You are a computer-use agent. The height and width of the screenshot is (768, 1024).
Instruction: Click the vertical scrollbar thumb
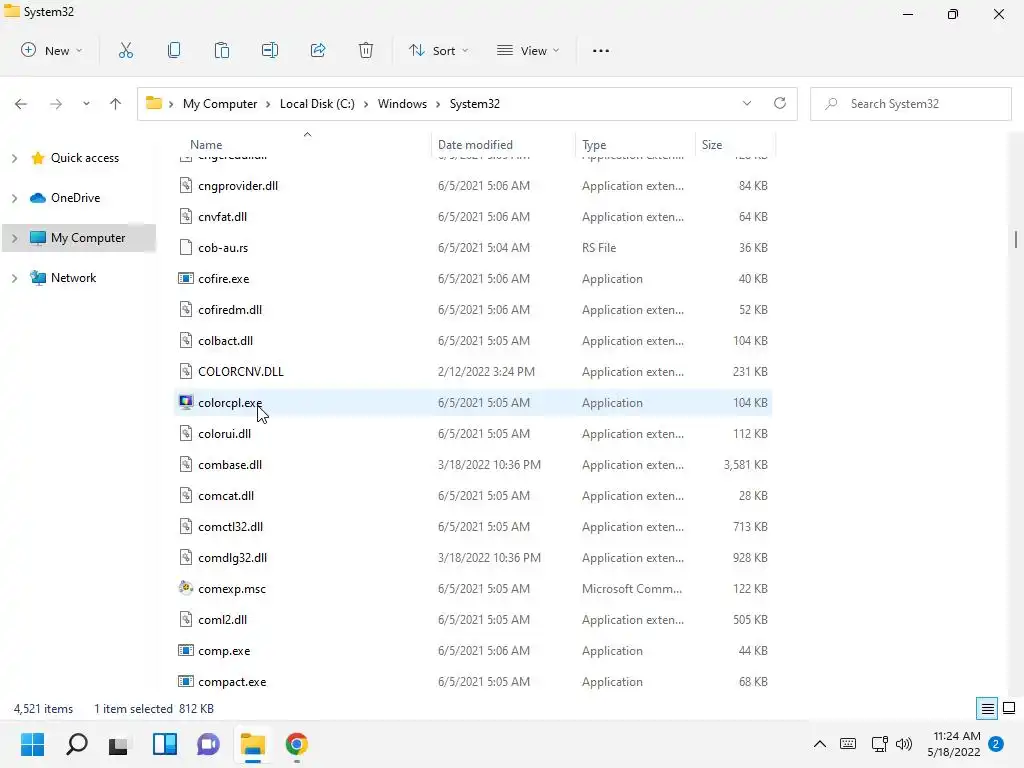(x=1016, y=239)
